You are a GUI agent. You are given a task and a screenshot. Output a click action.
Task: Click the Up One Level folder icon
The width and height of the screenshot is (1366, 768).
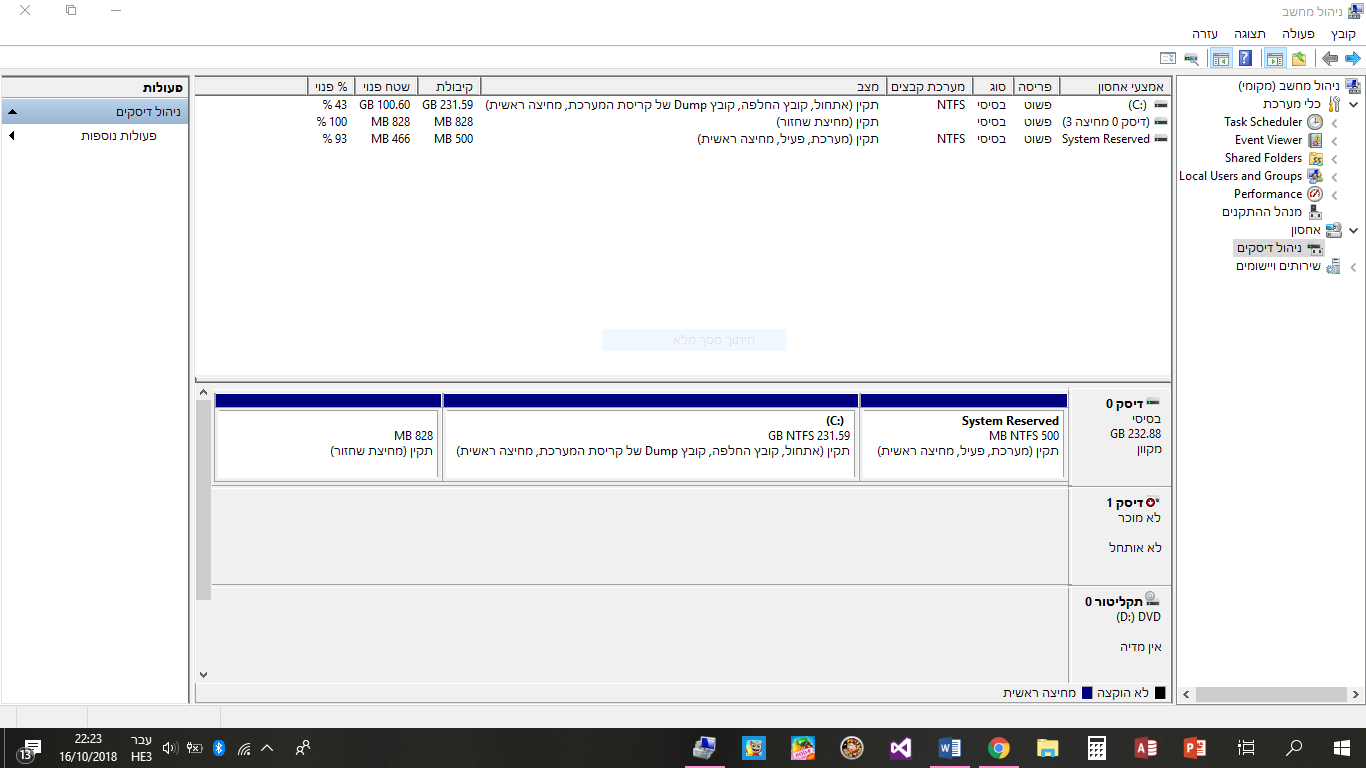(1299, 59)
